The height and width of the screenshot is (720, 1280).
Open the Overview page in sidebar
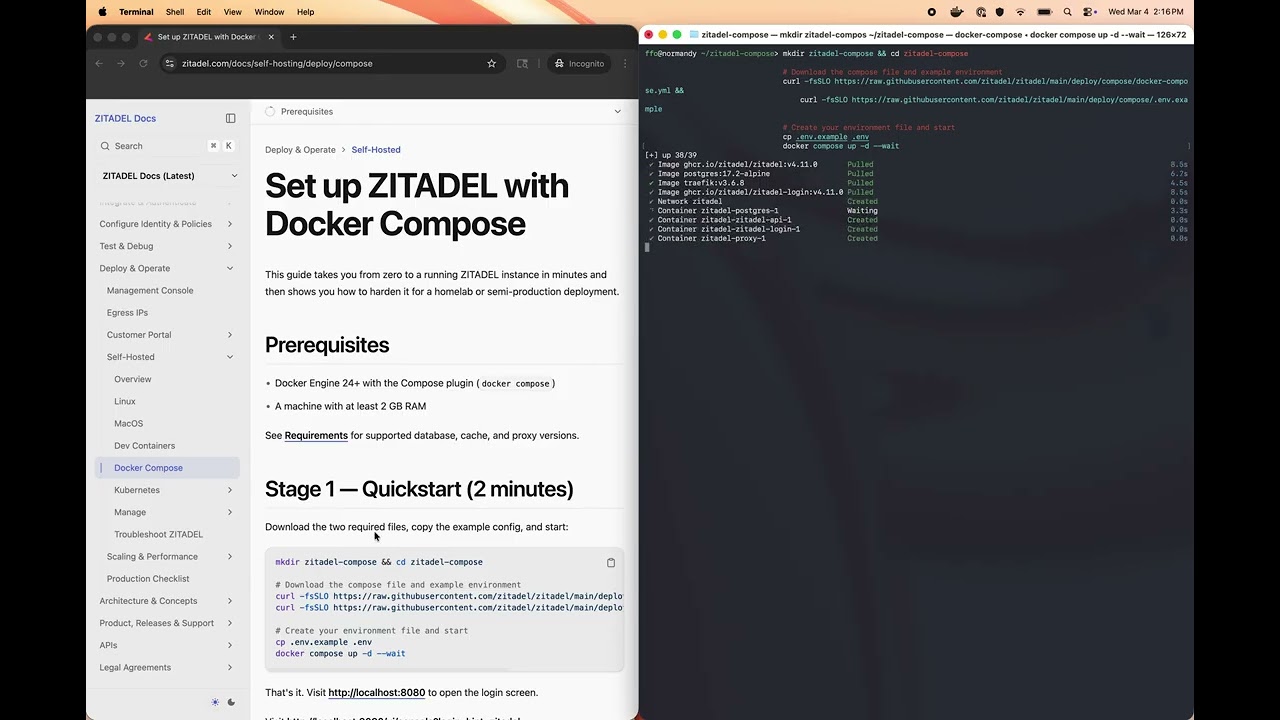click(x=133, y=379)
